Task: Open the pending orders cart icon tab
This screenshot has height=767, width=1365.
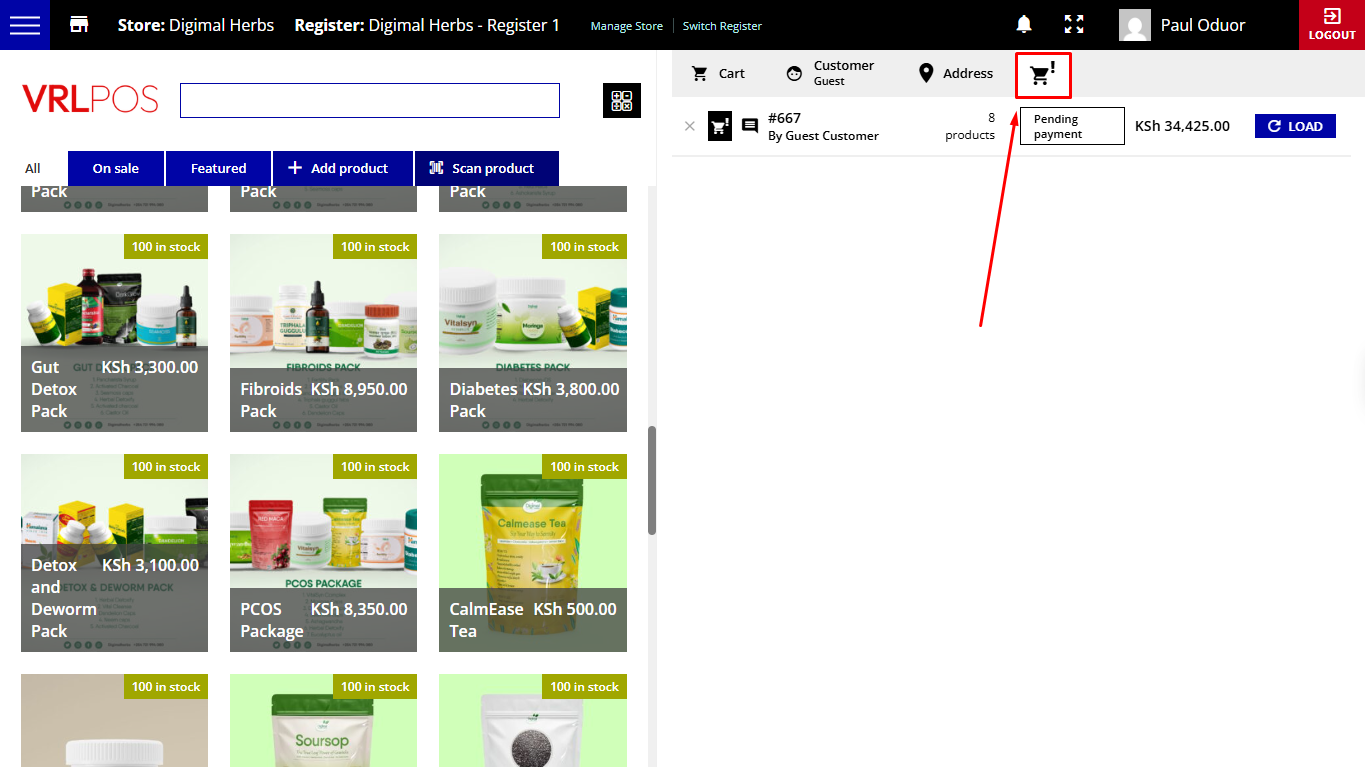Action: point(1043,74)
